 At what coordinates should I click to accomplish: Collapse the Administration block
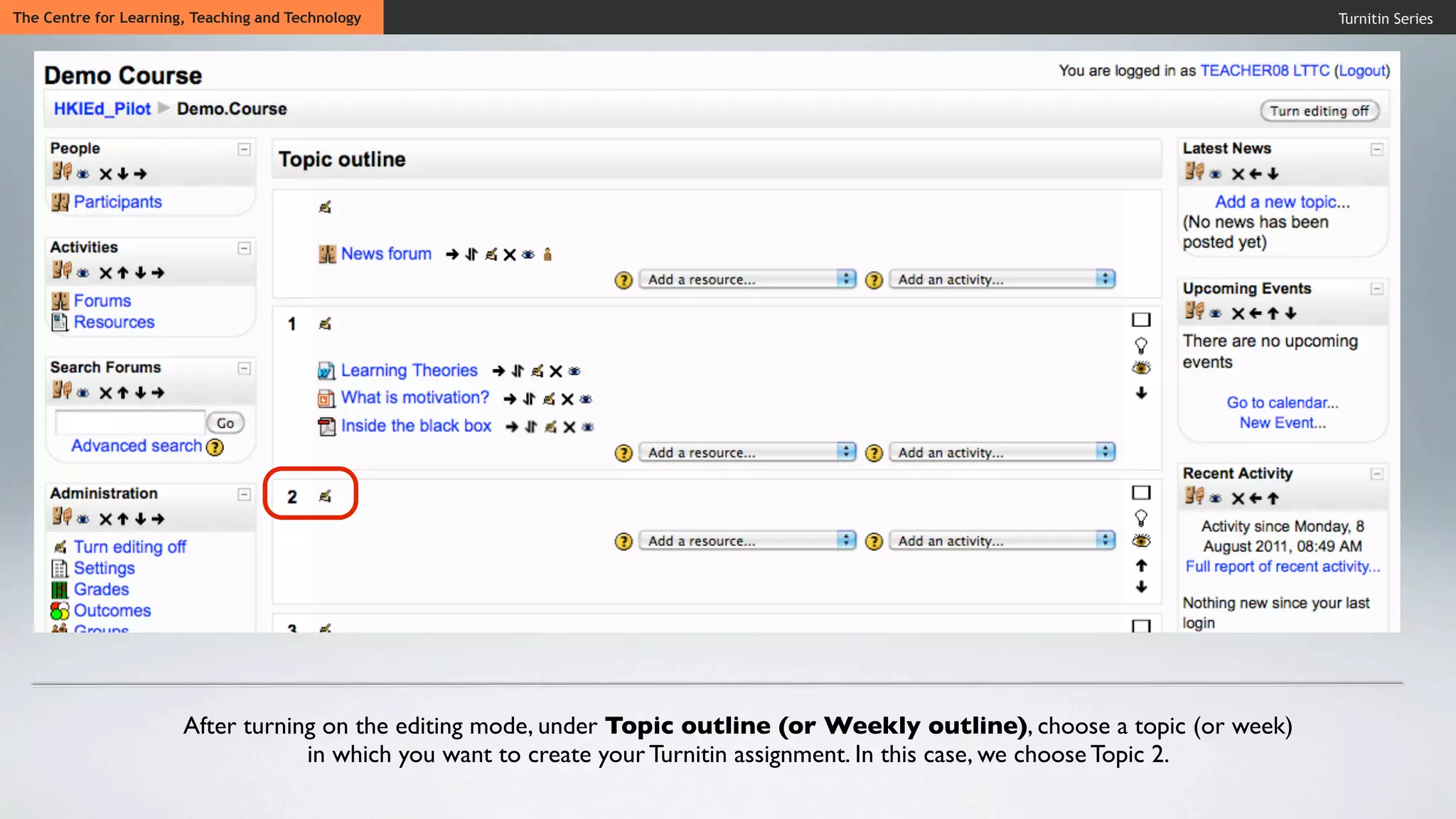(x=244, y=494)
